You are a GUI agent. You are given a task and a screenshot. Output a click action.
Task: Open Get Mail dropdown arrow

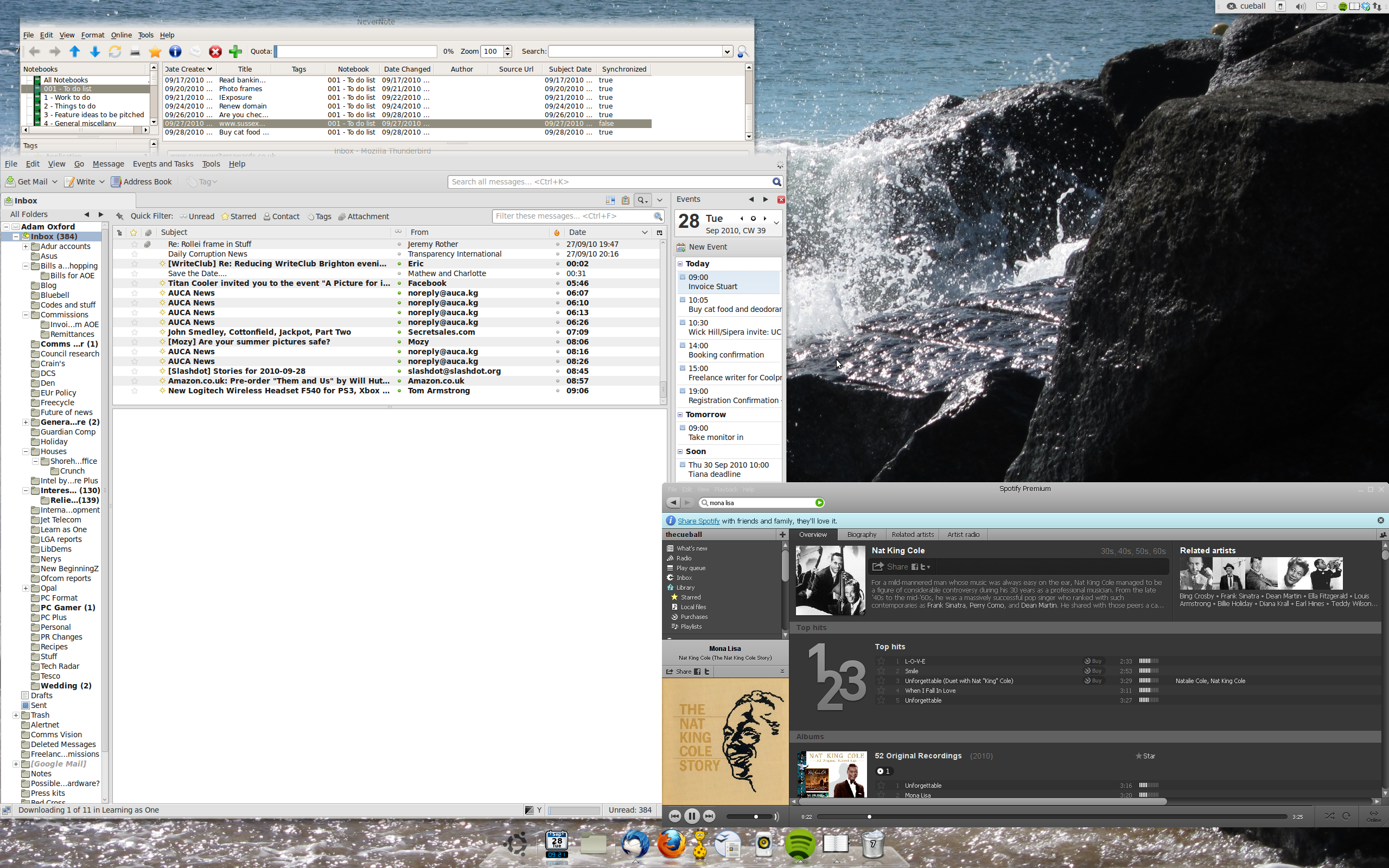(55, 182)
